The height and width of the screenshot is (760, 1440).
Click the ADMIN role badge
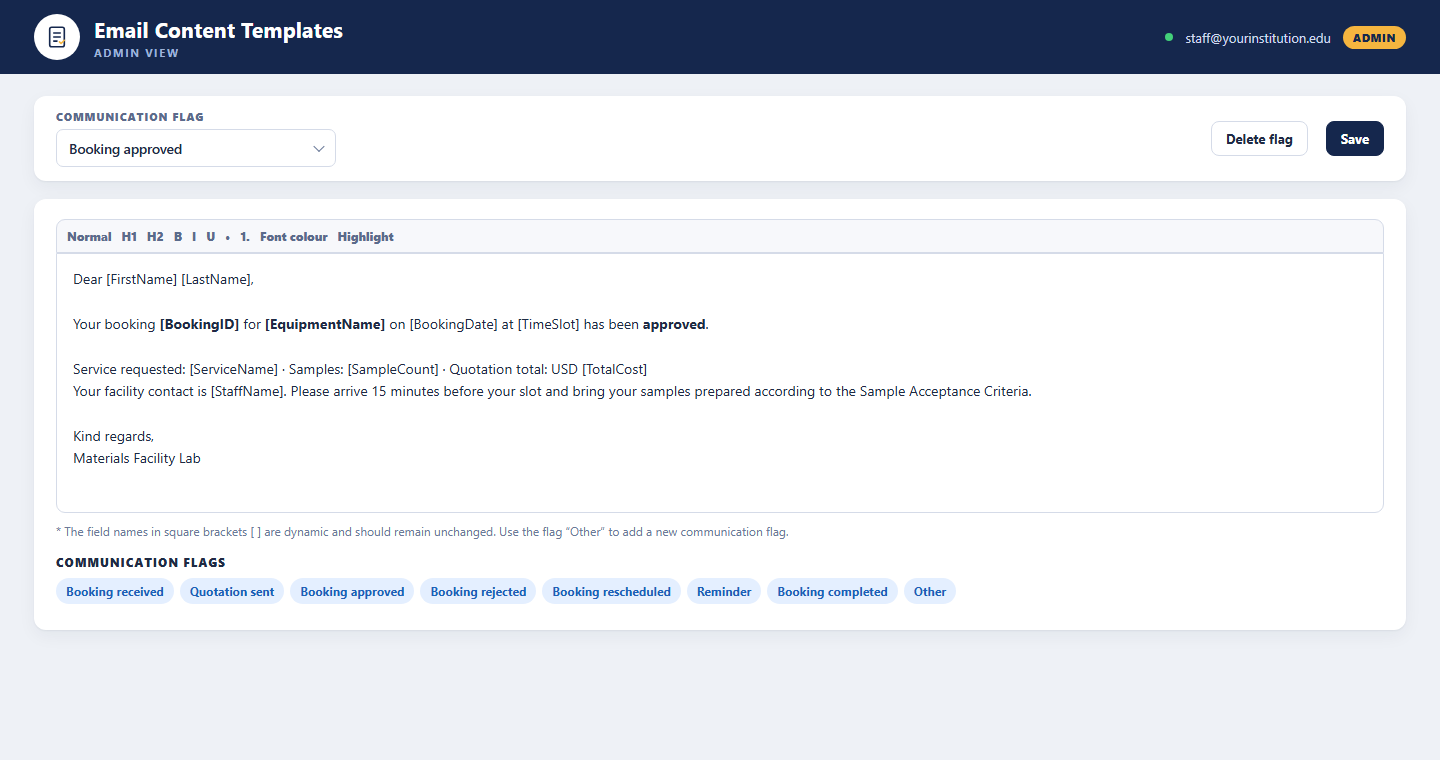click(x=1374, y=37)
